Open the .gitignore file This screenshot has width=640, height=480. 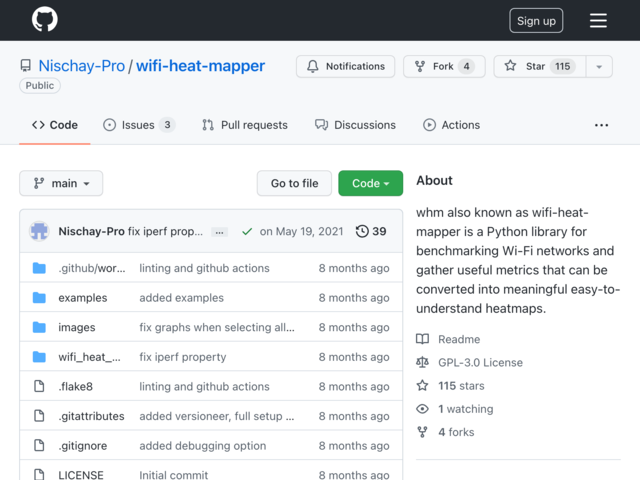(x=83, y=446)
